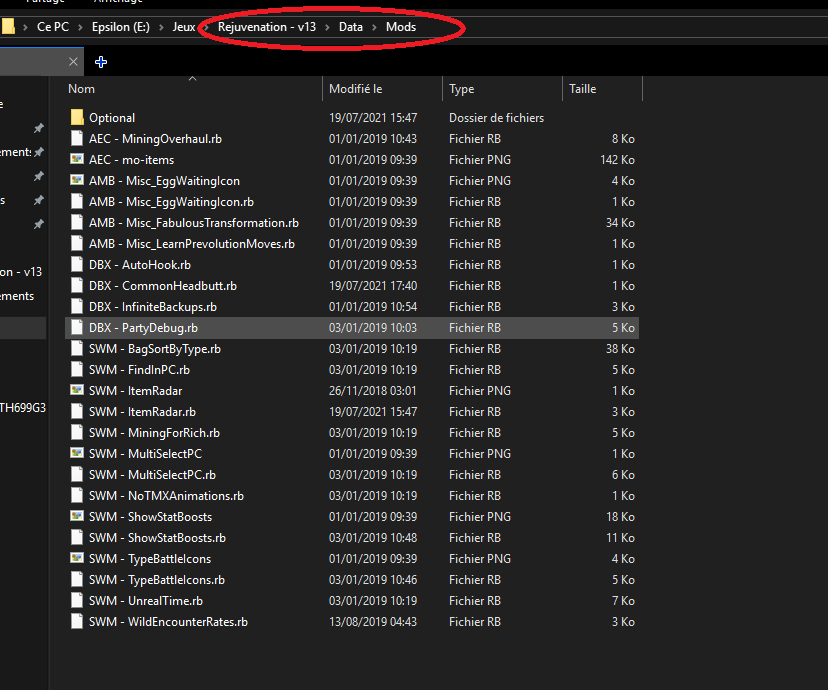Click the date 01/01/2019 10:43
828x690 pixels.
373,139
